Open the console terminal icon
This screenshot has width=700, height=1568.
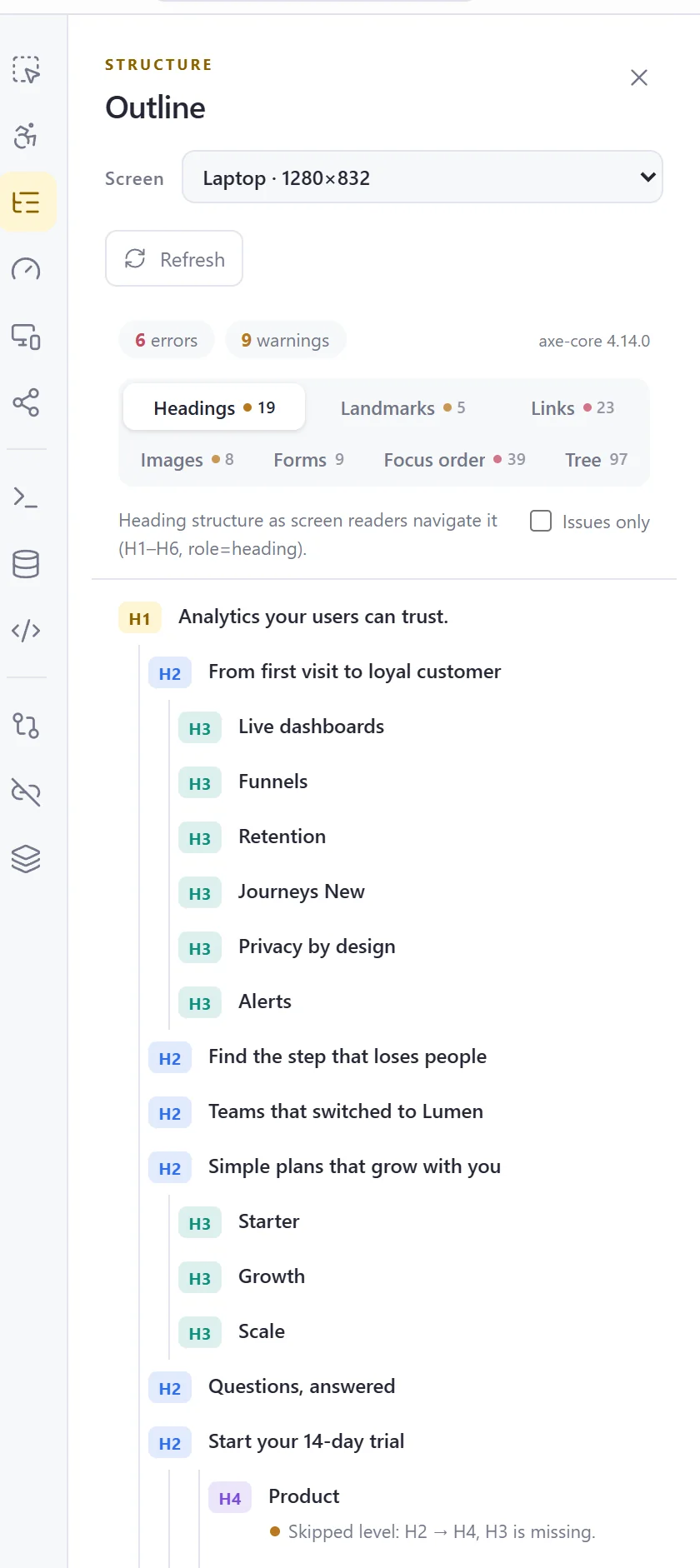[x=26, y=497]
